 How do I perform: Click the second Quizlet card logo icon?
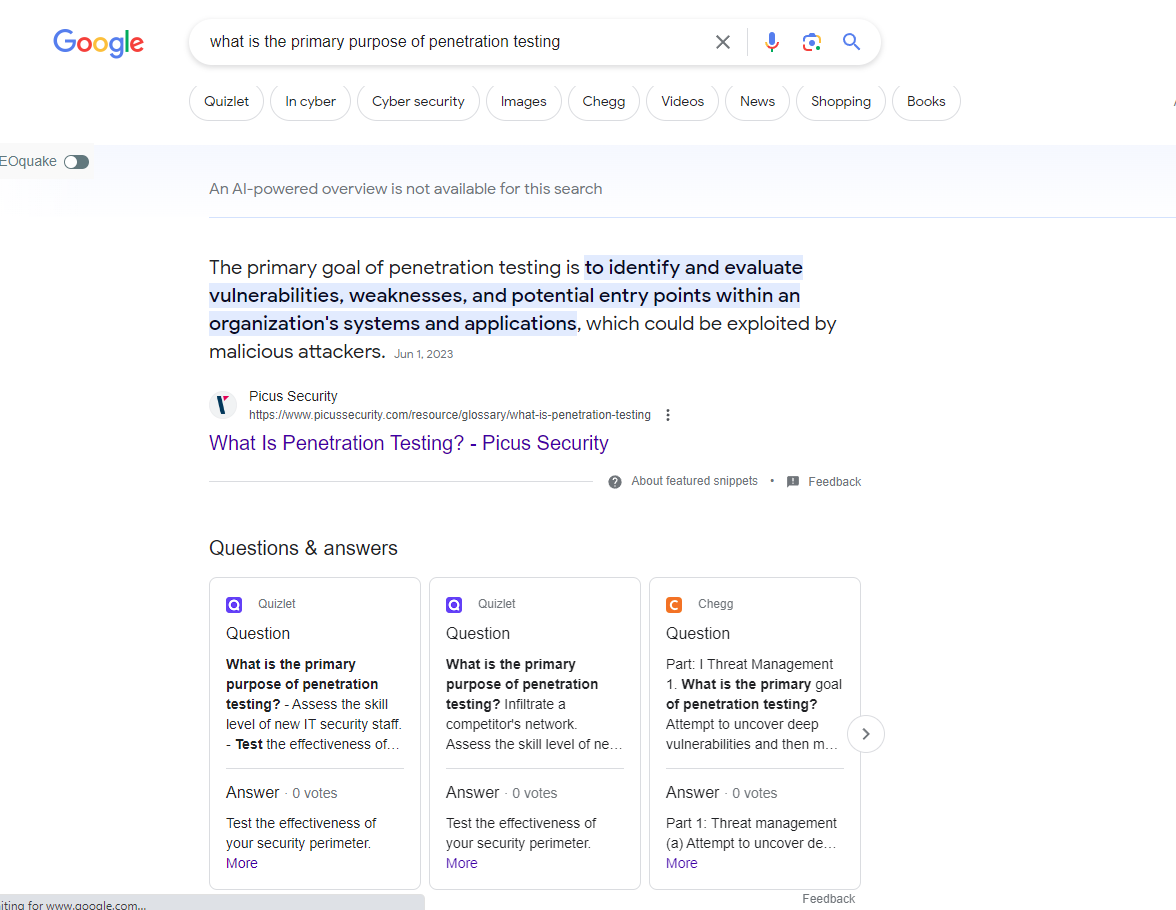454,605
